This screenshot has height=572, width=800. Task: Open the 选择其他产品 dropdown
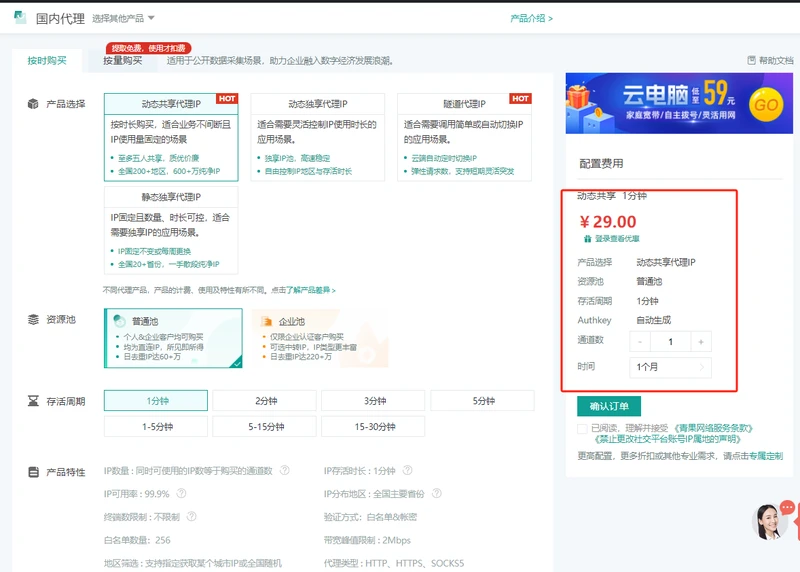[123, 18]
